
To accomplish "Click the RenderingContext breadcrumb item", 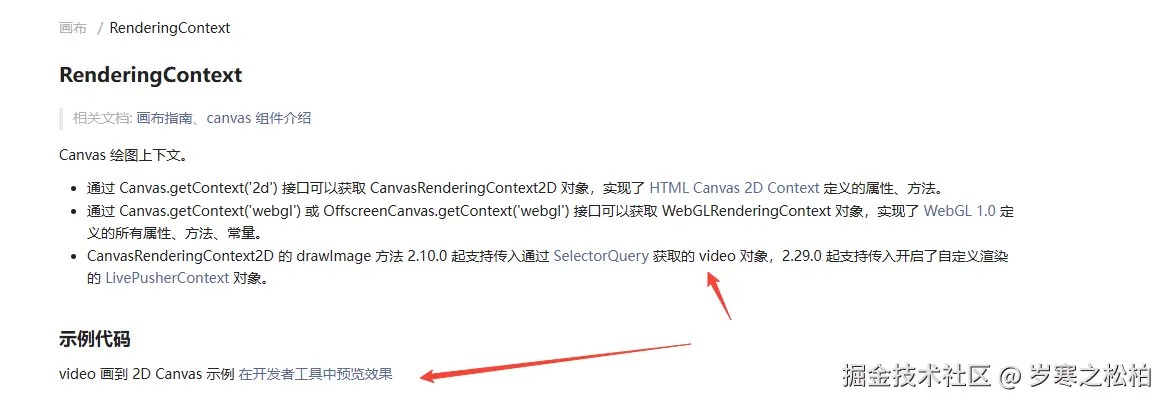I will click(170, 28).
